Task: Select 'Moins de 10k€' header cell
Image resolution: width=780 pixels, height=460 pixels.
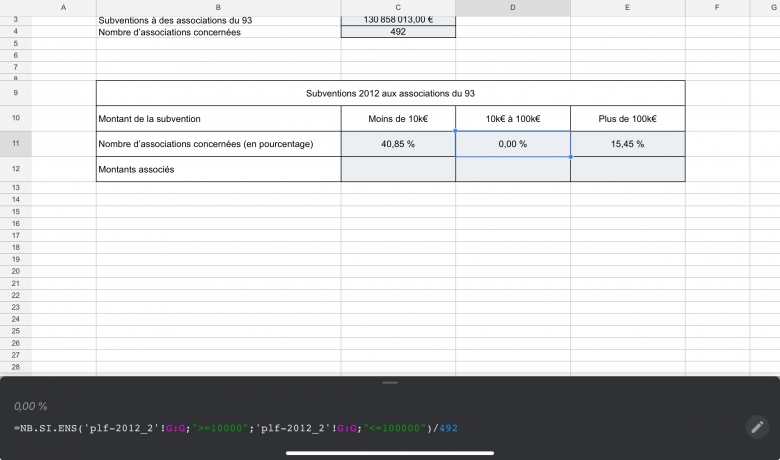Action: pos(398,118)
